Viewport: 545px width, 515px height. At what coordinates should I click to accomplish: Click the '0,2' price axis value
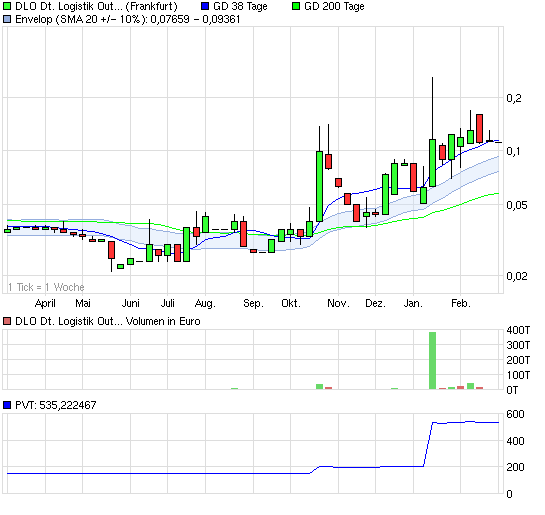pos(514,98)
